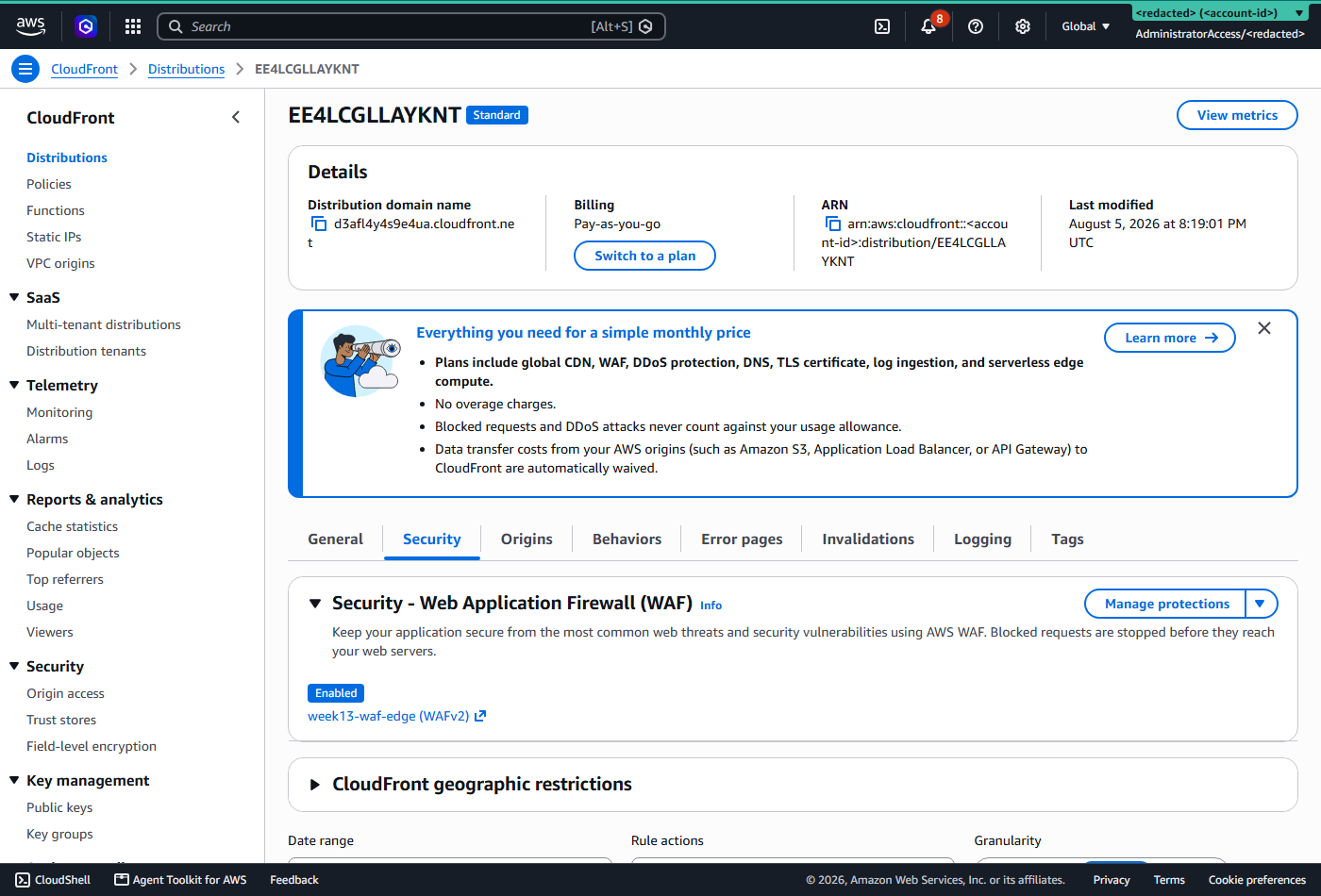This screenshot has height=896, width=1321.
Task: Click Learn more in the banner
Action: pos(1170,338)
